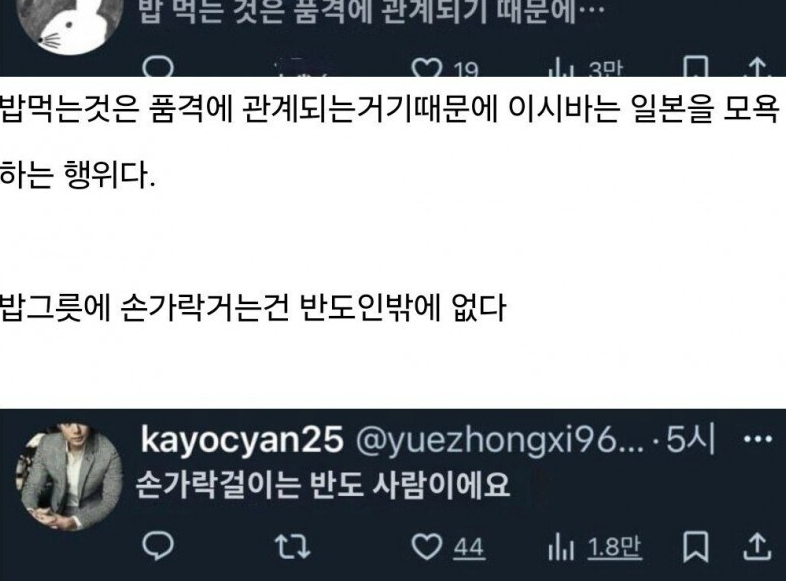Like the top tweet with 19 likes
This screenshot has height=581, width=786.
445,68
